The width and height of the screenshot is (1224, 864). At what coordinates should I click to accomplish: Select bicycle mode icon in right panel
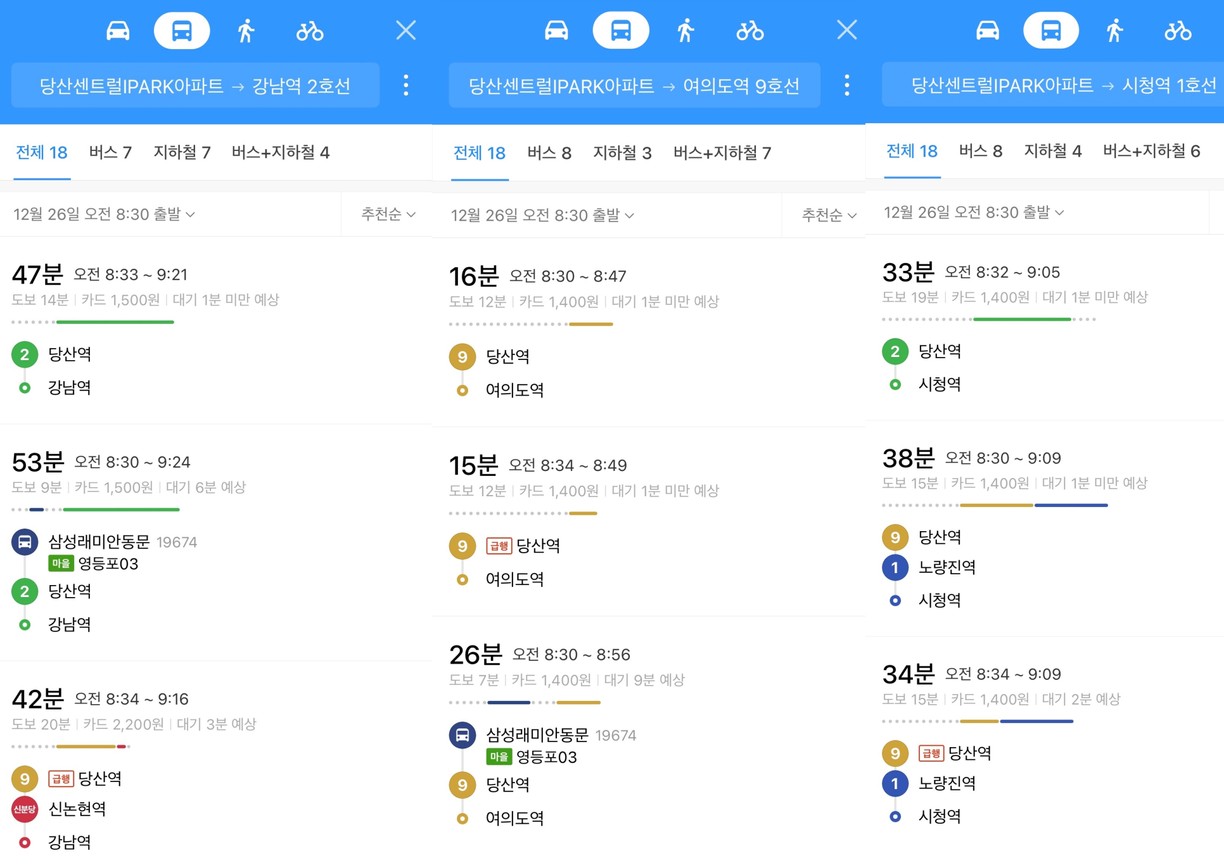[1178, 31]
